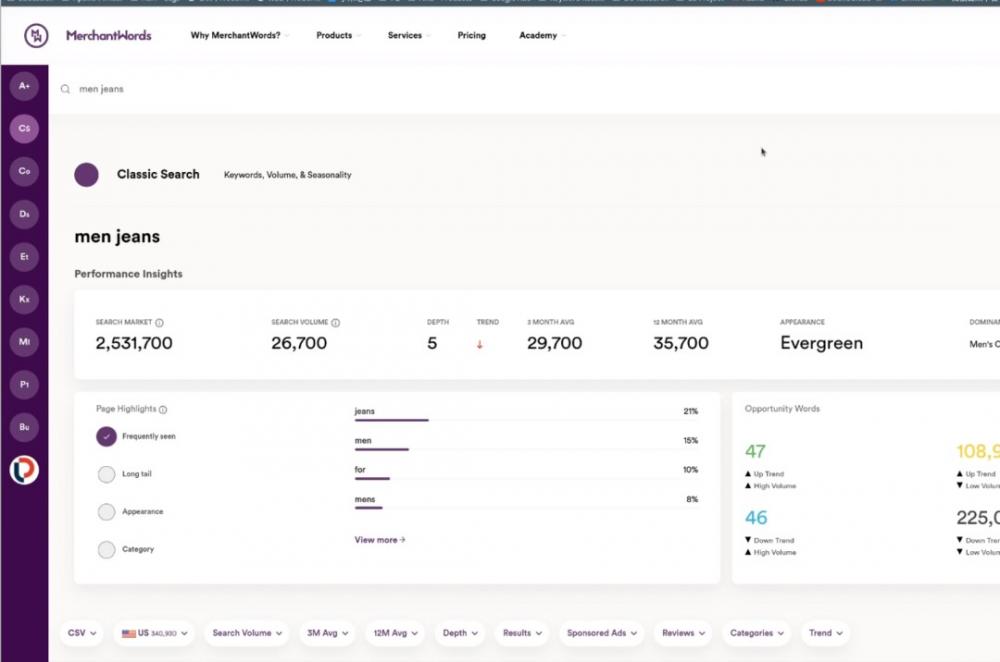Click the yellow 108,9 up trend count
1000x662 pixels.
978,452
